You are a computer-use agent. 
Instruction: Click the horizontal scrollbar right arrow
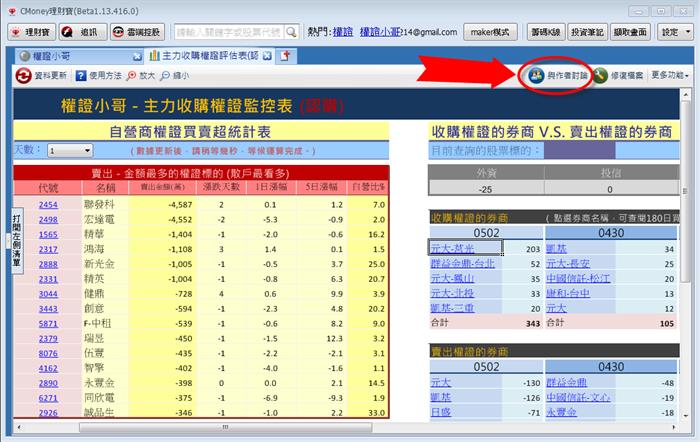point(674,427)
